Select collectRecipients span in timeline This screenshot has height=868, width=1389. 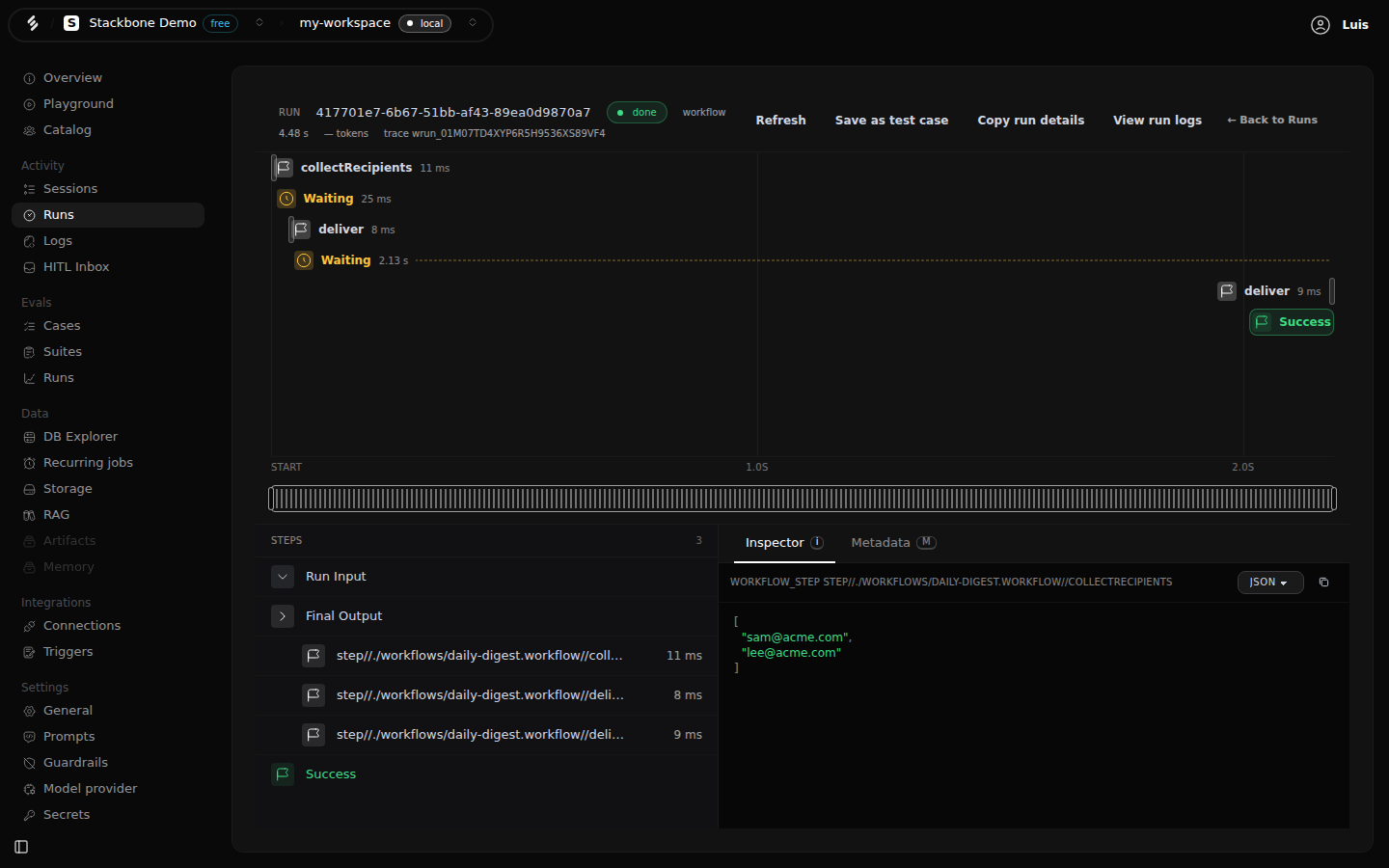362,168
